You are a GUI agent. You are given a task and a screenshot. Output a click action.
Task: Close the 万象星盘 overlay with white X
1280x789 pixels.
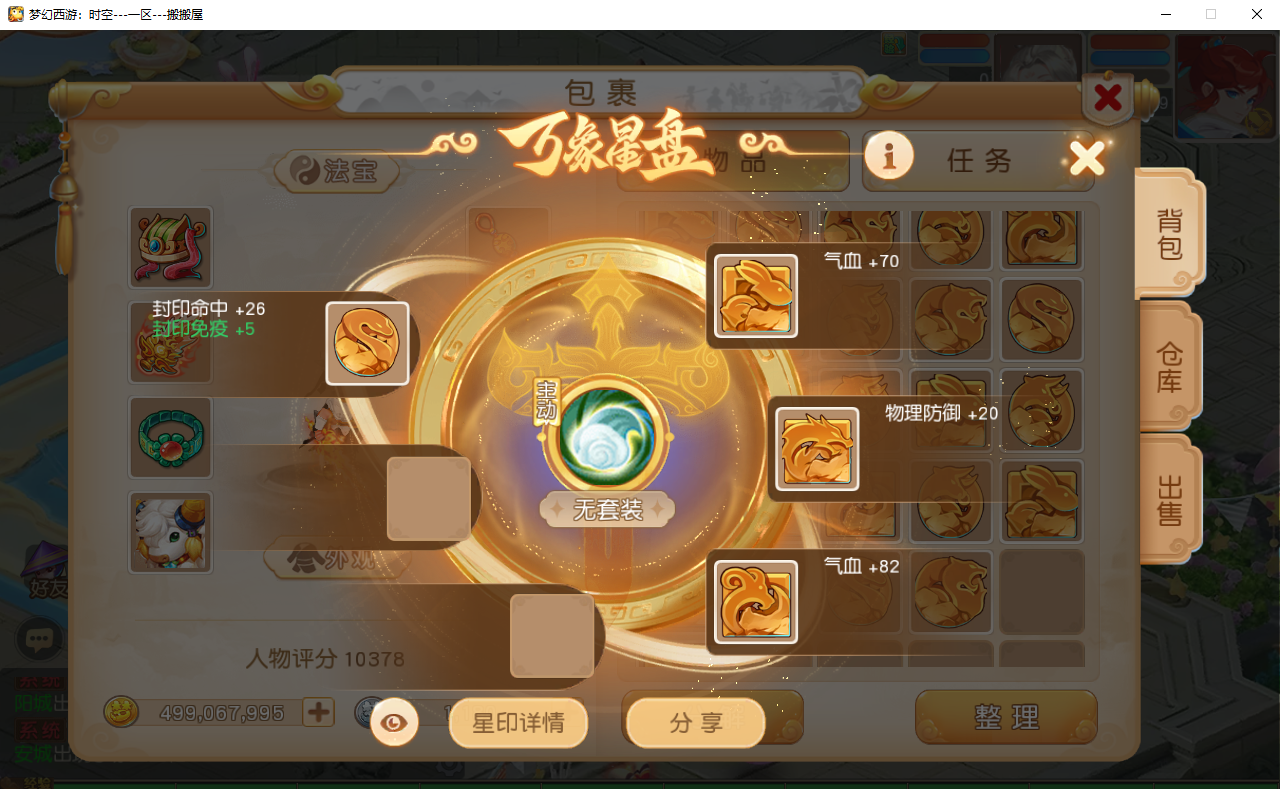click(x=1087, y=157)
